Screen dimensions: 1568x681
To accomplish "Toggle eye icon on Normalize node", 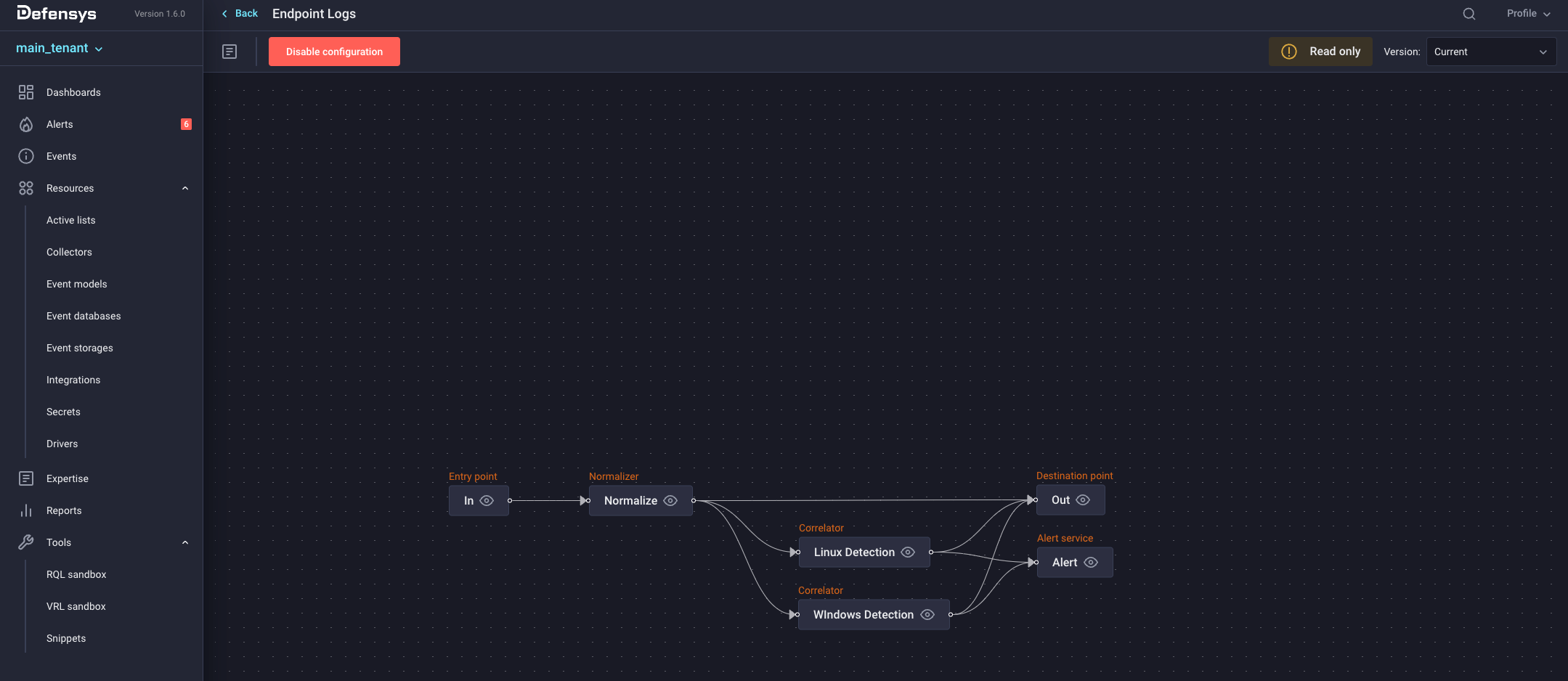I will 670,501.
